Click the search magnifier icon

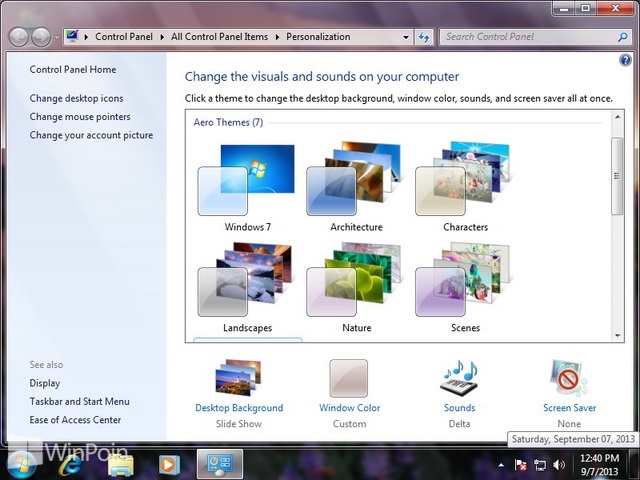622,37
